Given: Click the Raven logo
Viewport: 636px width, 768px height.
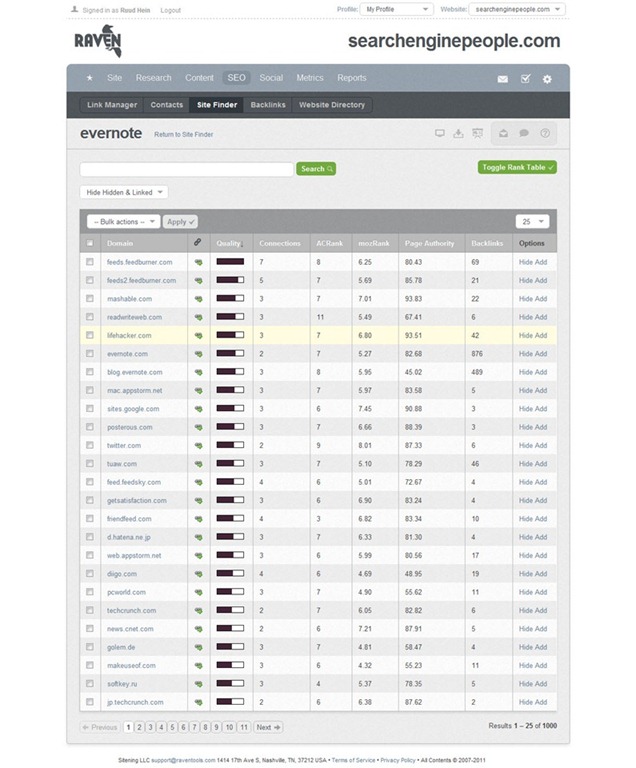Looking at the screenshot, I should pos(98,42).
